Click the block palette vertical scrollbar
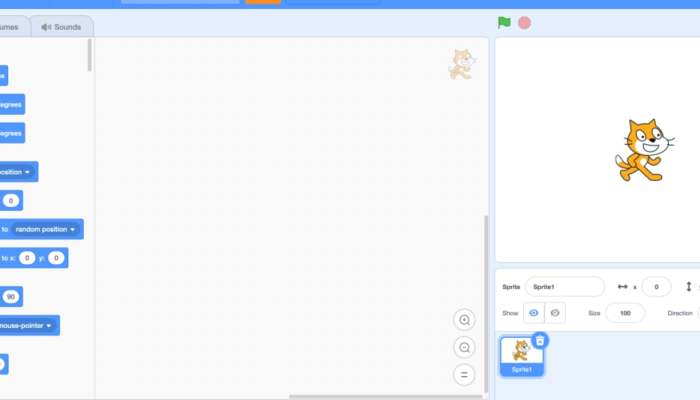This screenshot has height=400, width=700. [90, 55]
